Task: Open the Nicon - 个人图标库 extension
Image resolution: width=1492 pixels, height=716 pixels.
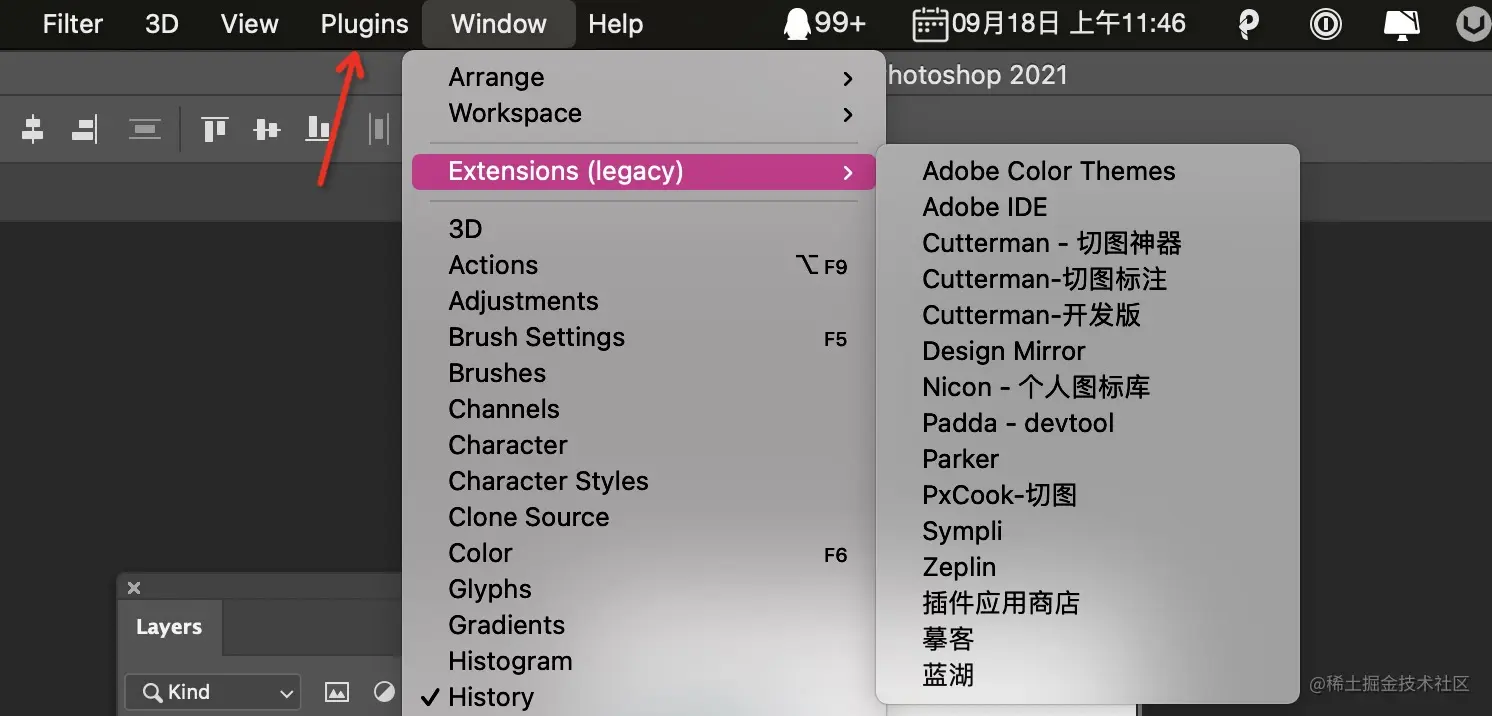Action: [1088, 387]
